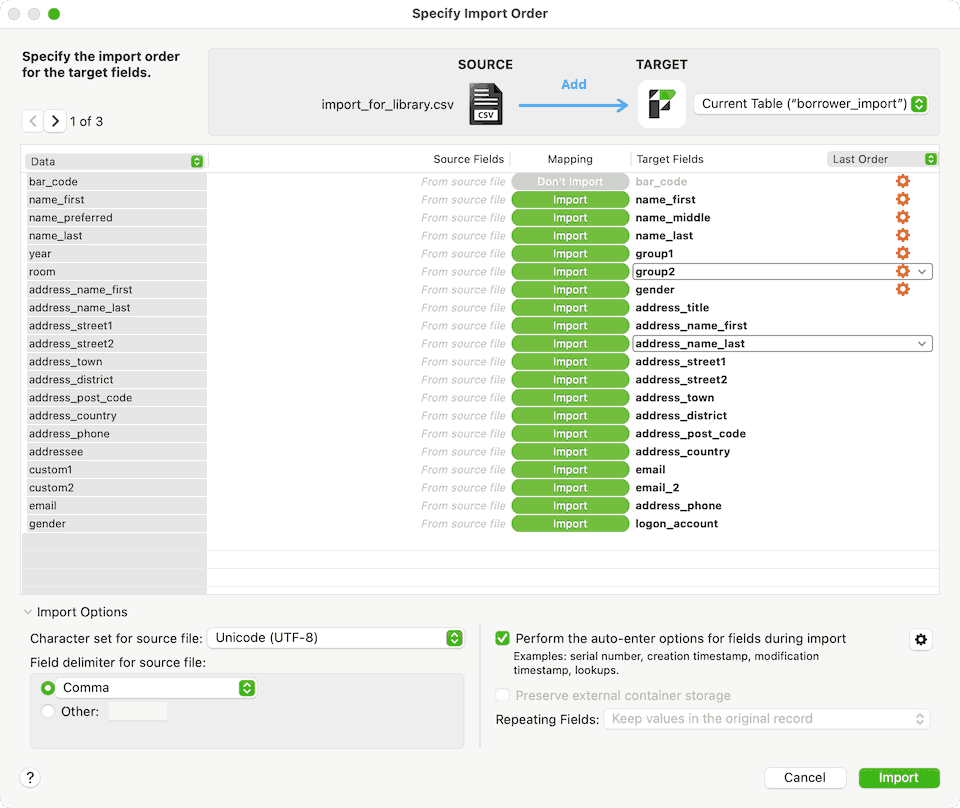
Task: Open the Current Table target dropdown
Action: coord(810,104)
